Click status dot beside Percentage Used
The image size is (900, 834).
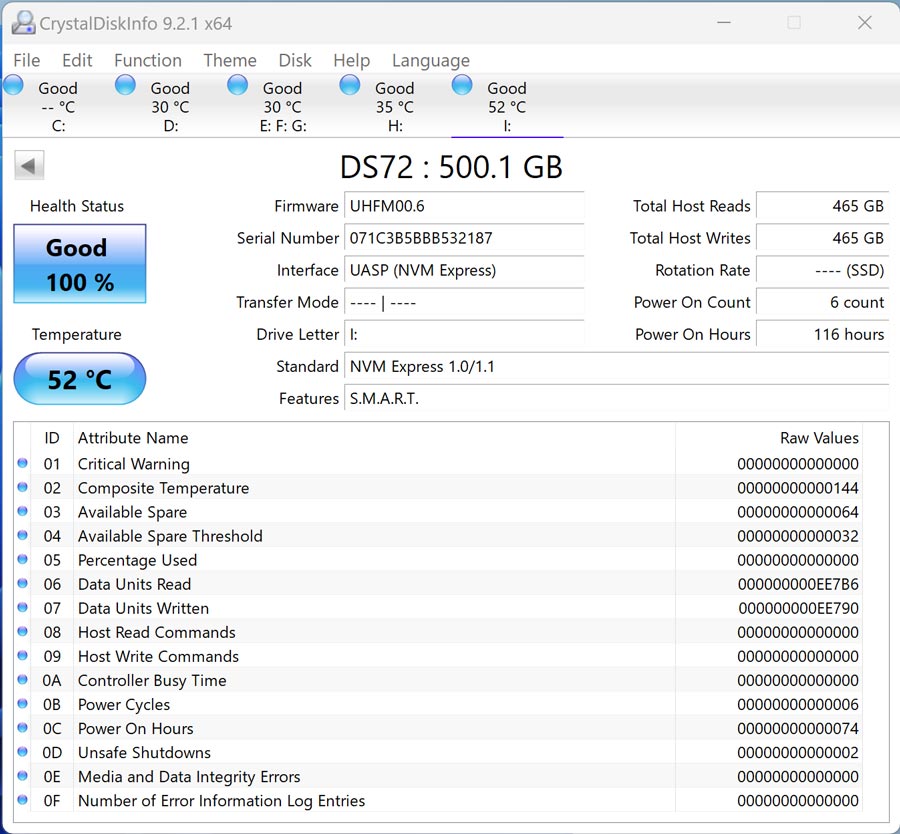(x=23, y=560)
